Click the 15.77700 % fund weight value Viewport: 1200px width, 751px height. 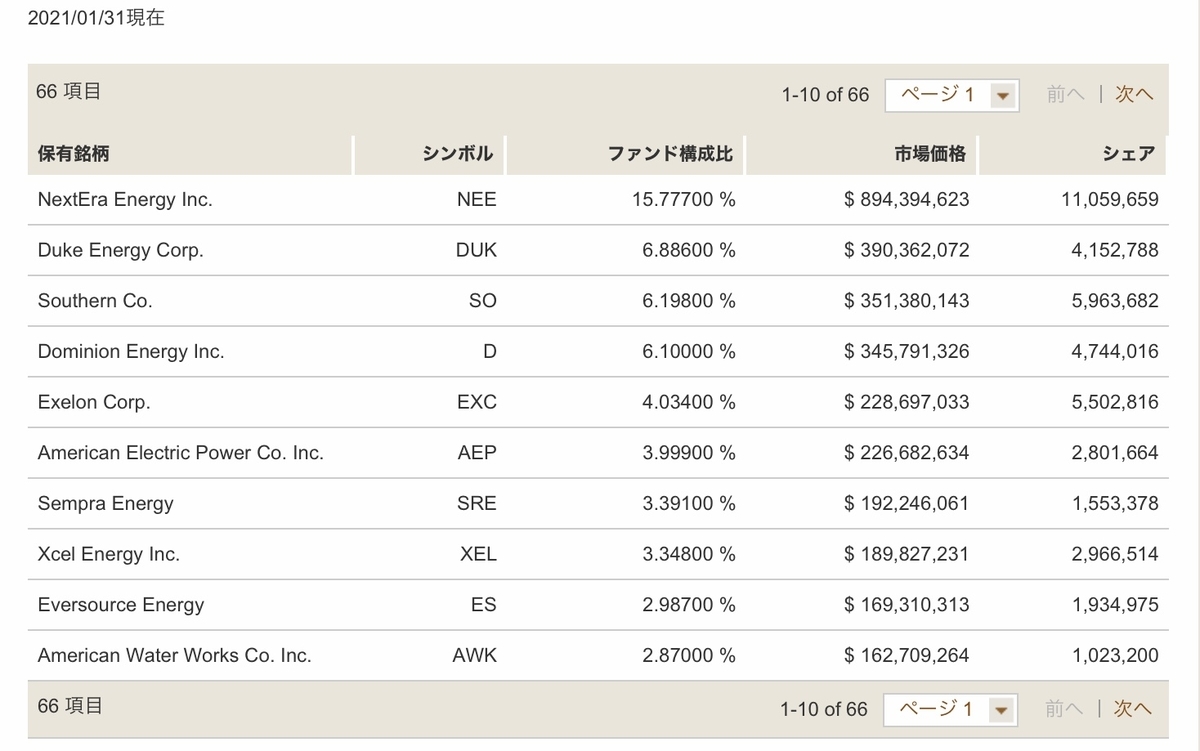click(x=683, y=199)
